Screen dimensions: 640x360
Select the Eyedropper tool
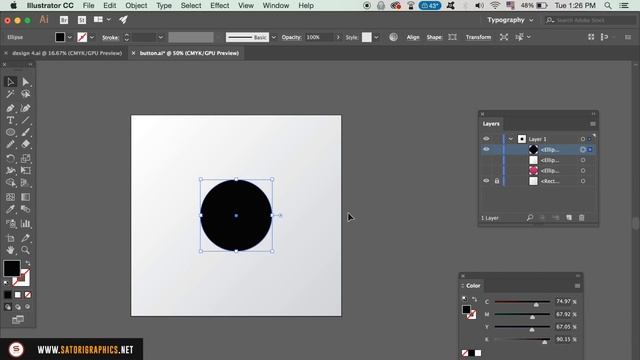pos(10,209)
